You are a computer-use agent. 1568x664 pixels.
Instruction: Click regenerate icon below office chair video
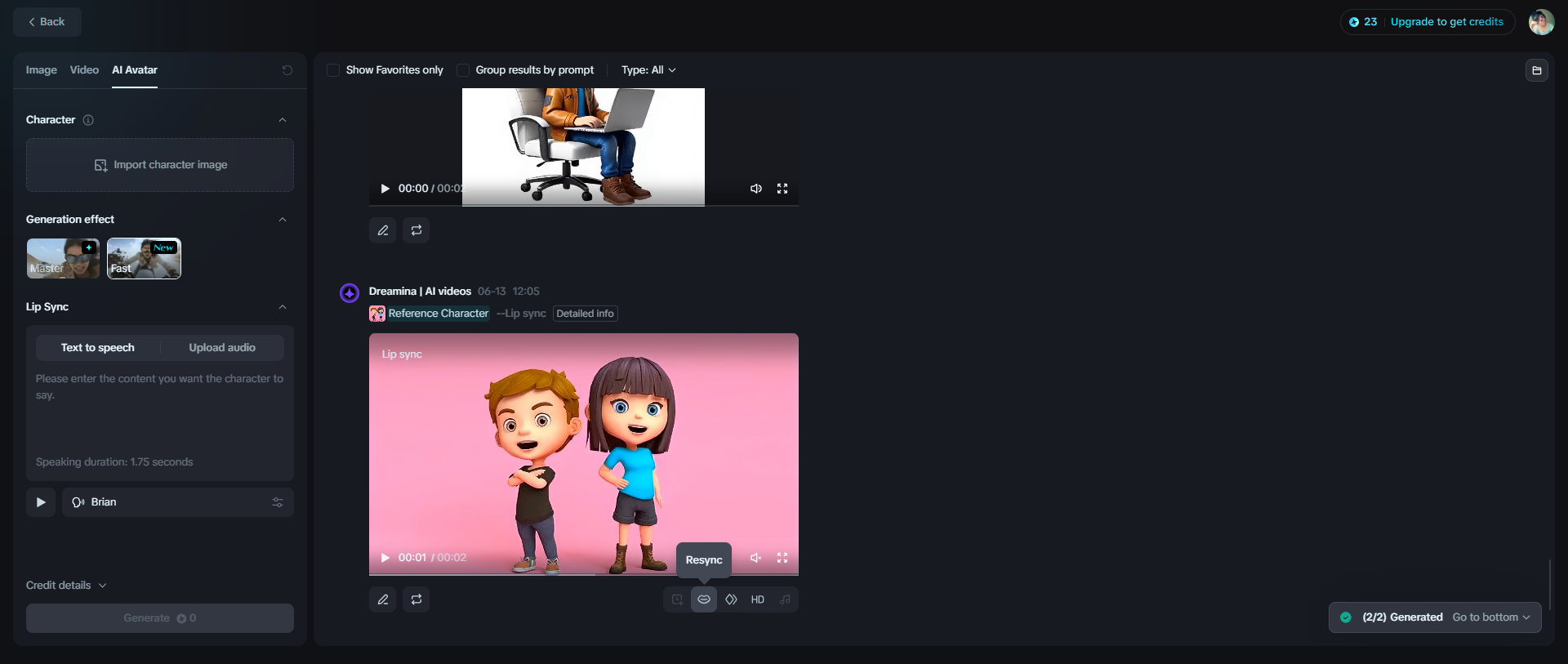[416, 230]
